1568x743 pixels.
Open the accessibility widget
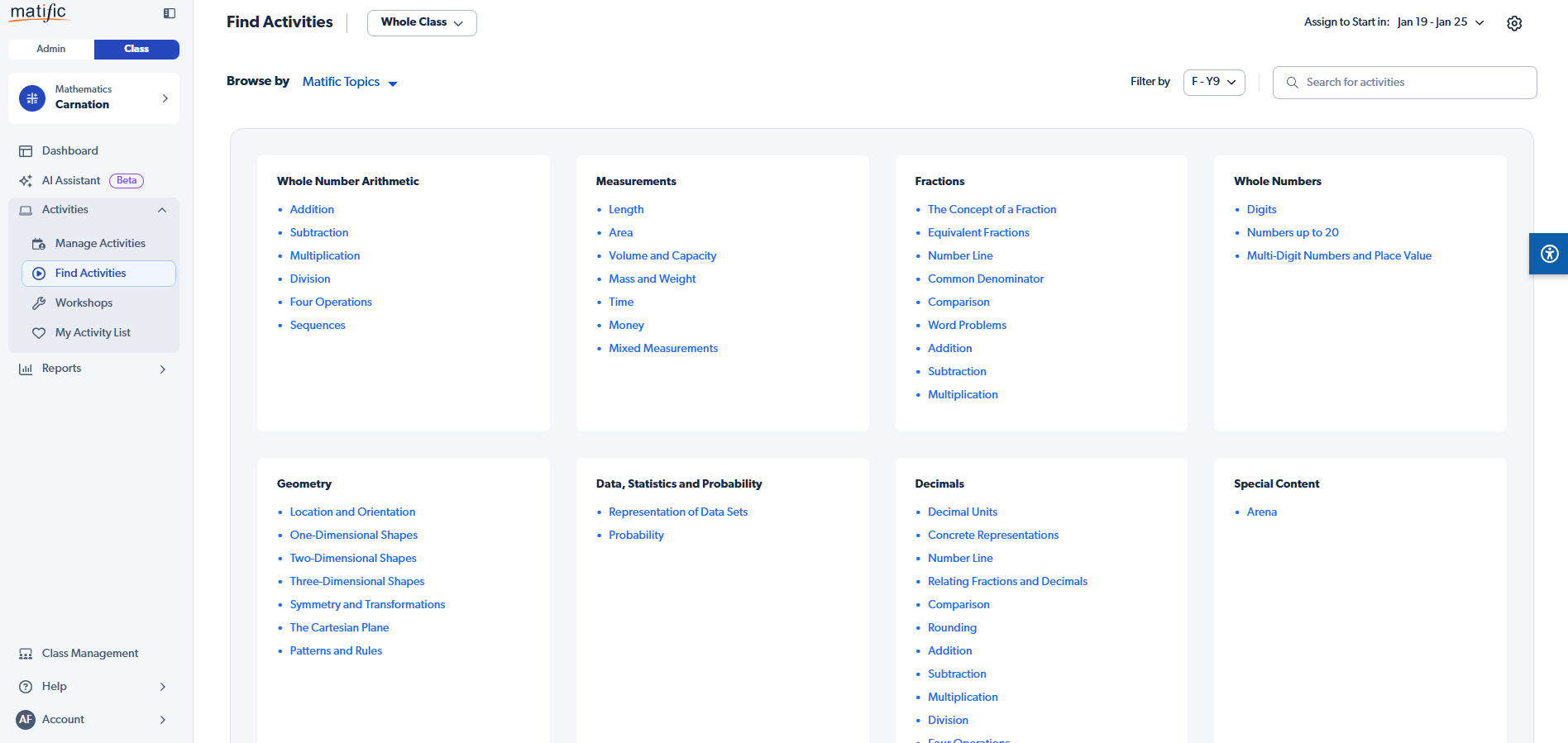1549,254
